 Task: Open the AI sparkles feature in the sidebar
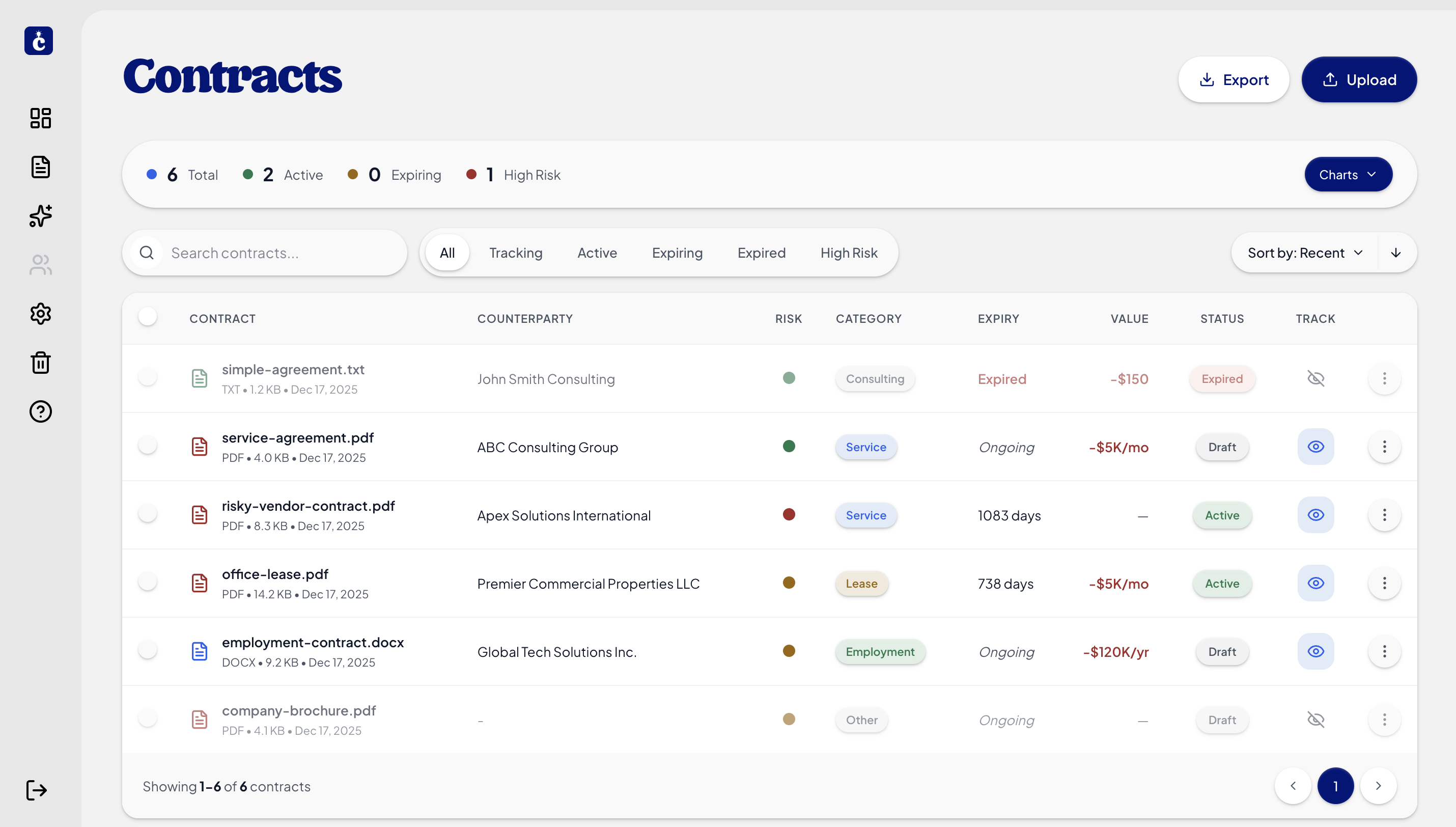click(x=40, y=216)
